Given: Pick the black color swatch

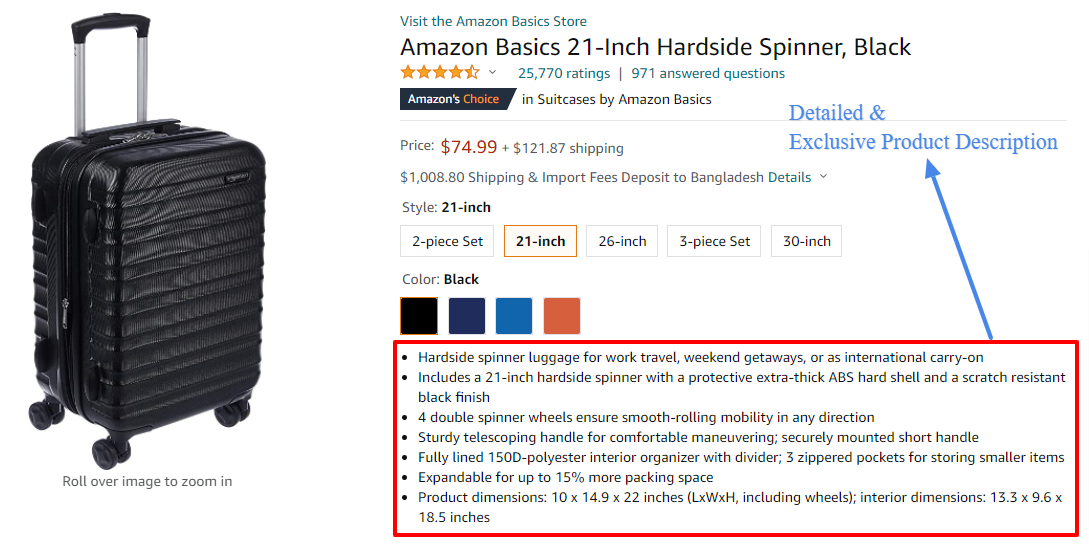Looking at the screenshot, I should (419, 316).
